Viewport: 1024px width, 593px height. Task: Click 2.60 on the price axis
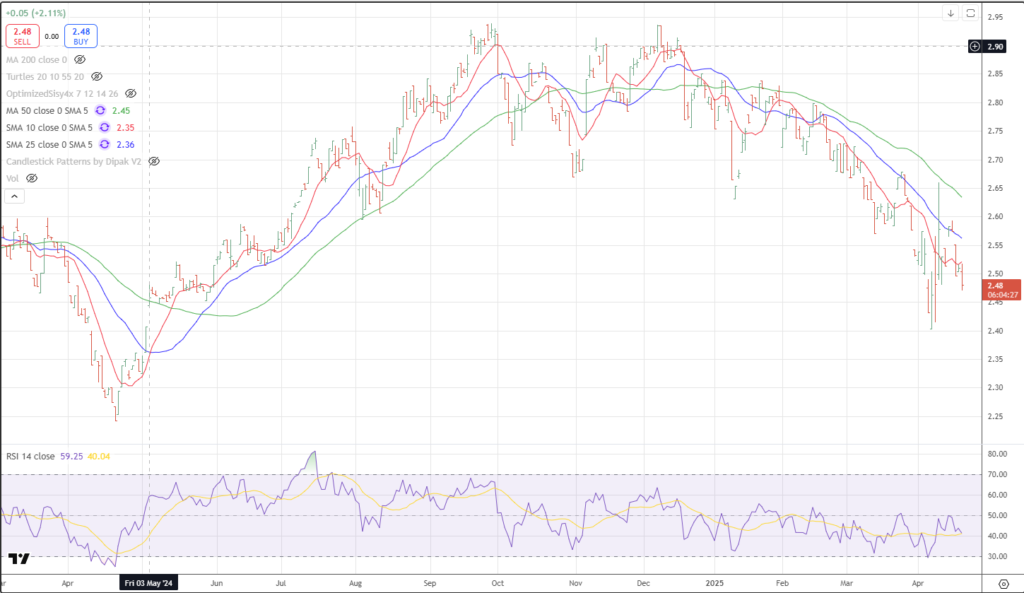point(995,217)
